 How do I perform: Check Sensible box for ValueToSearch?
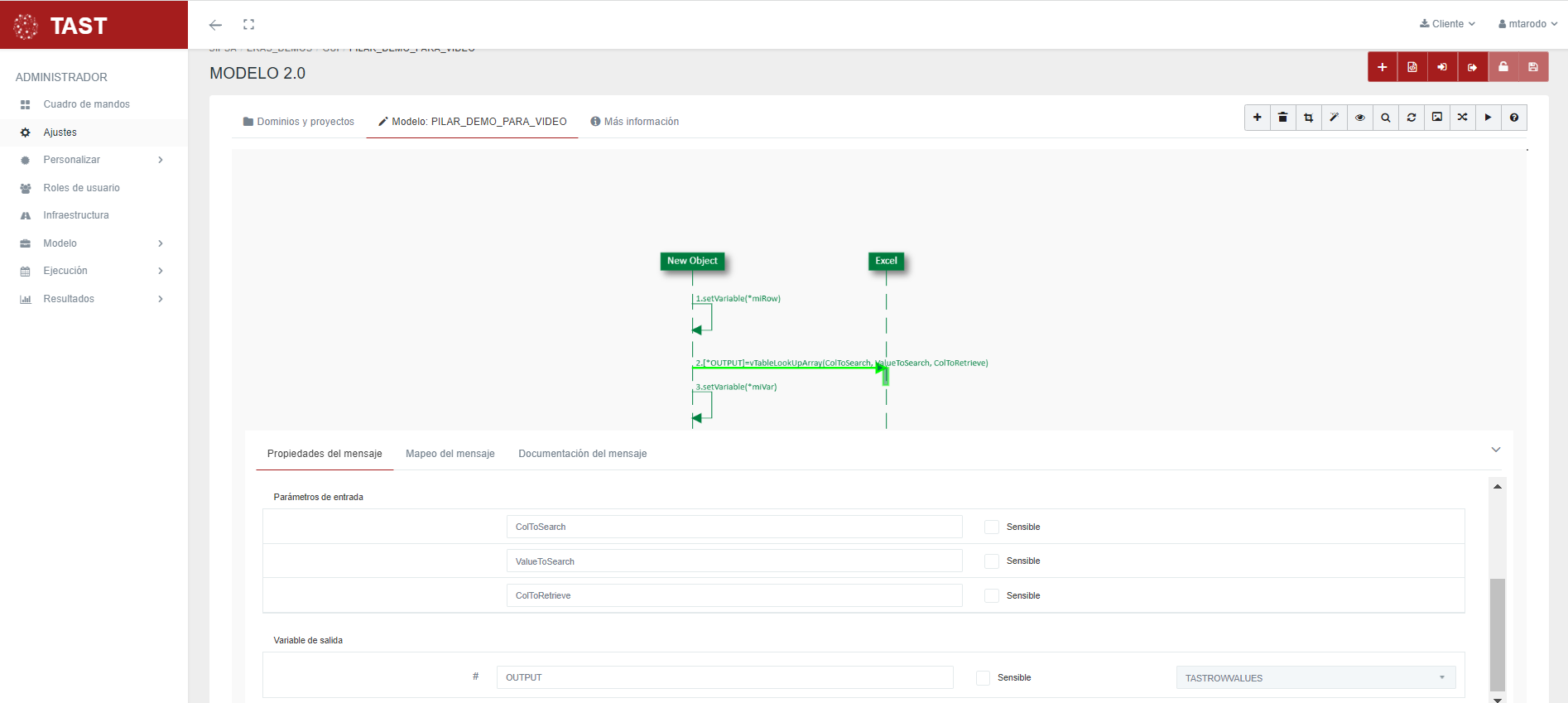tap(991, 561)
